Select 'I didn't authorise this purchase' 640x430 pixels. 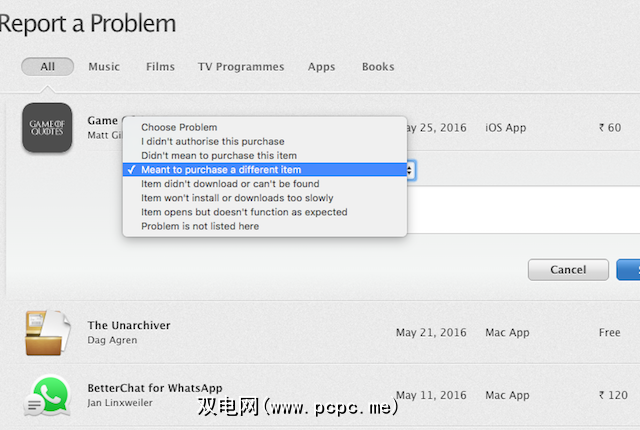[x=264, y=142]
